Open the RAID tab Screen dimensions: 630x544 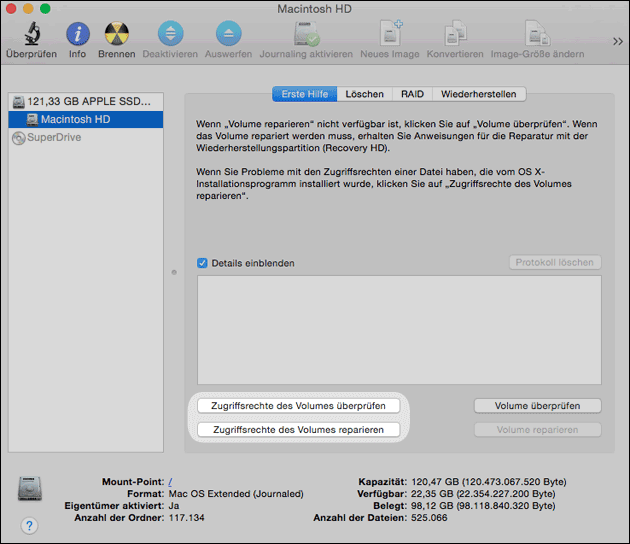(412, 94)
